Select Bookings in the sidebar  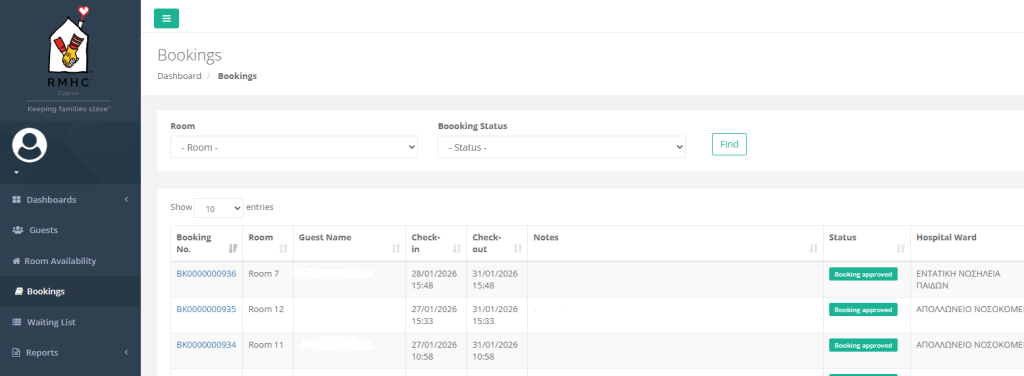click(x=70, y=292)
